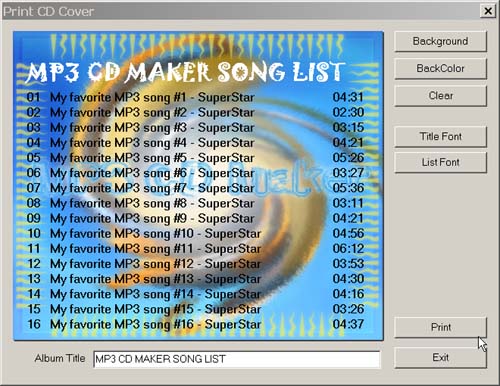Click the 04:37 duration value

(x=348, y=324)
